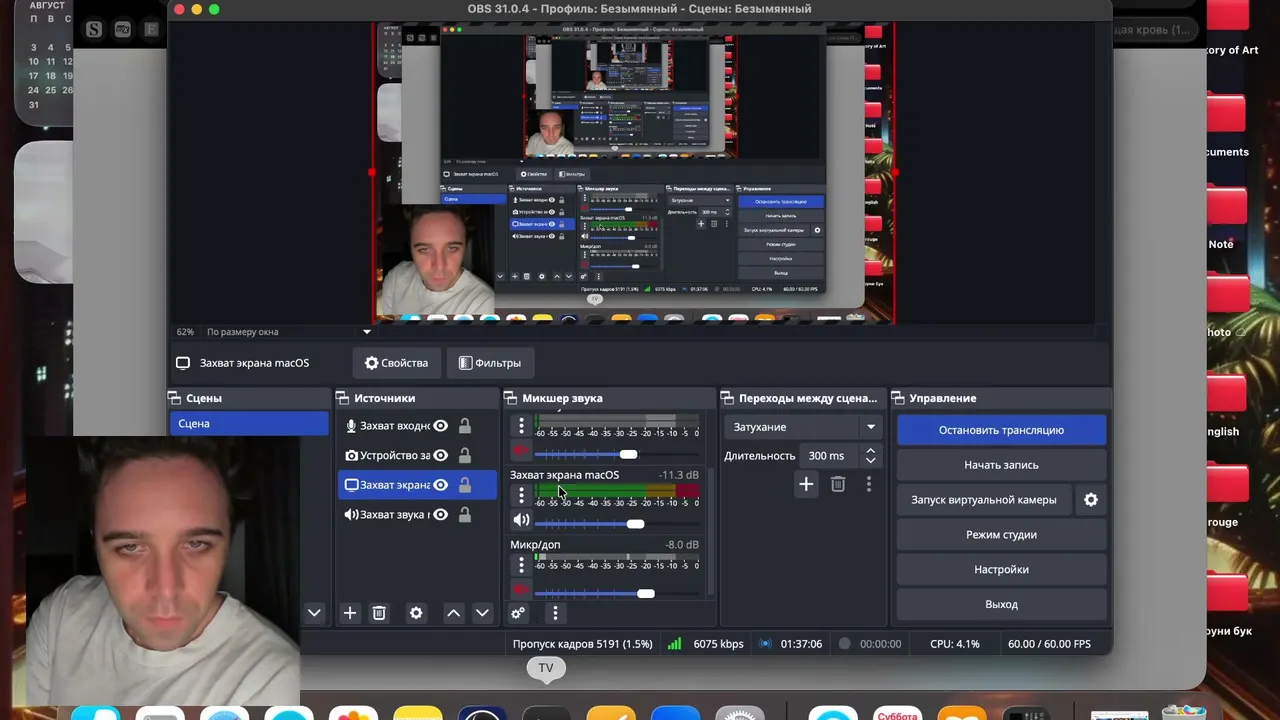The height and width of the screenshot is (720, 1280).
Task: Delete the scene transition with trash icon
Action: click(x=838, y=484)
